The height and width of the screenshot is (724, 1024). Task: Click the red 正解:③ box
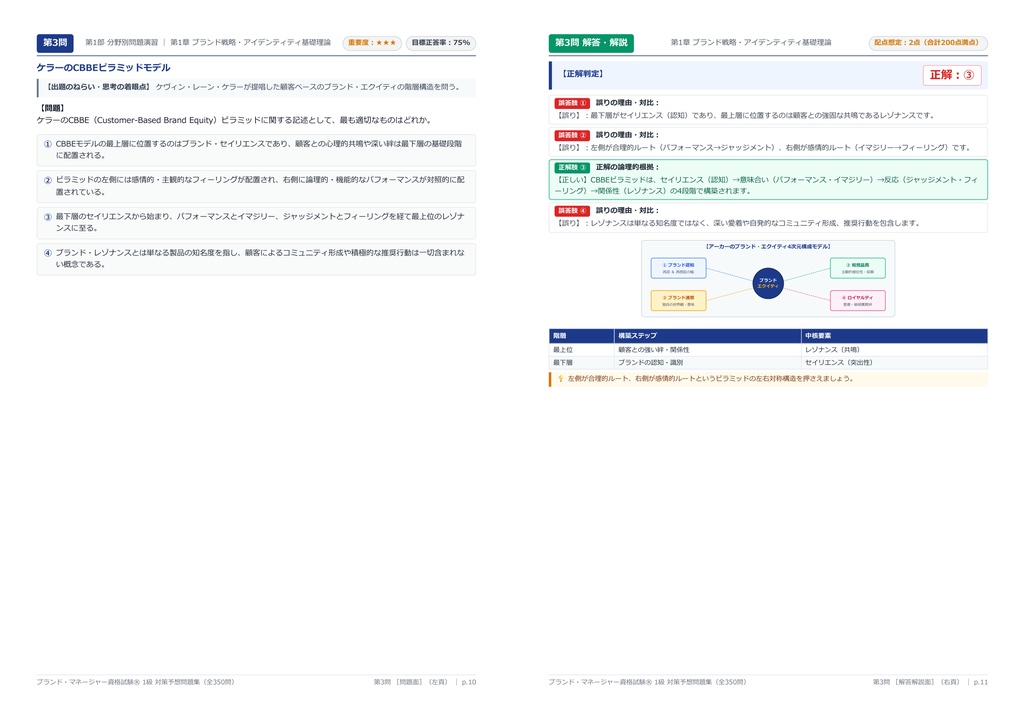952,75
